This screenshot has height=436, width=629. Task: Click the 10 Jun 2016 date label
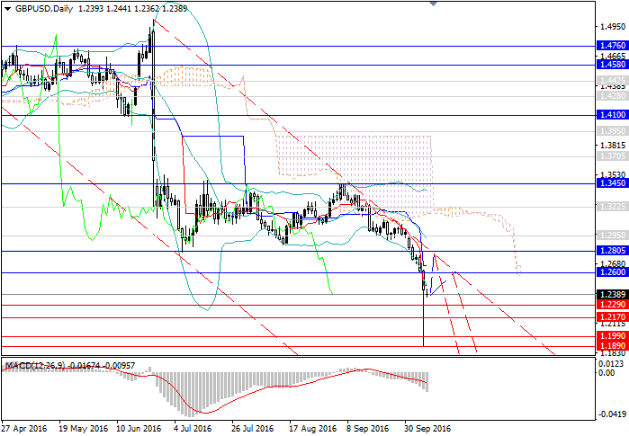click(138, 428)
